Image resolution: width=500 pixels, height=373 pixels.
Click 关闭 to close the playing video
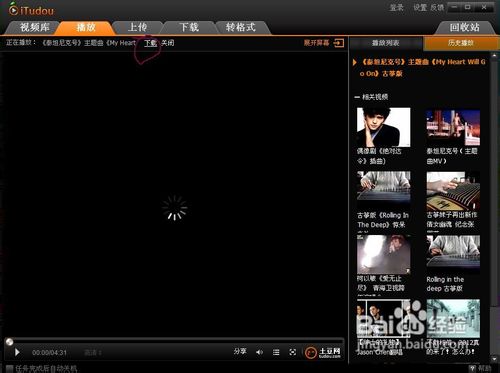[168, 43]
